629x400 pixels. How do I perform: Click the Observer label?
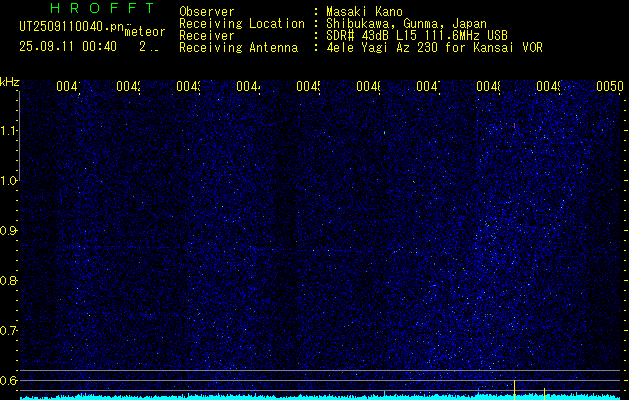(207, 12)
